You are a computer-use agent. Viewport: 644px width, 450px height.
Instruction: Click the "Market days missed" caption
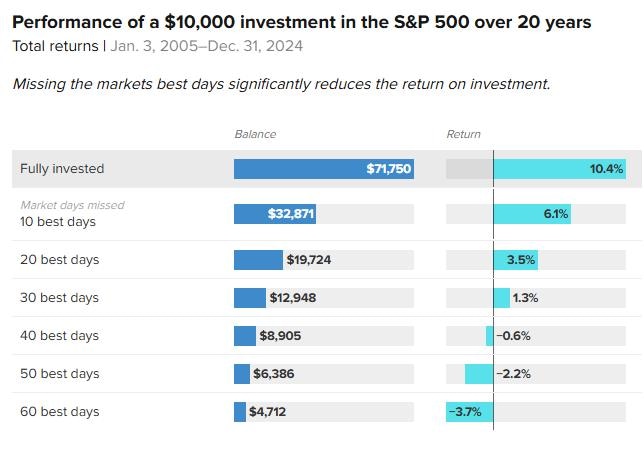coord(72,205)
